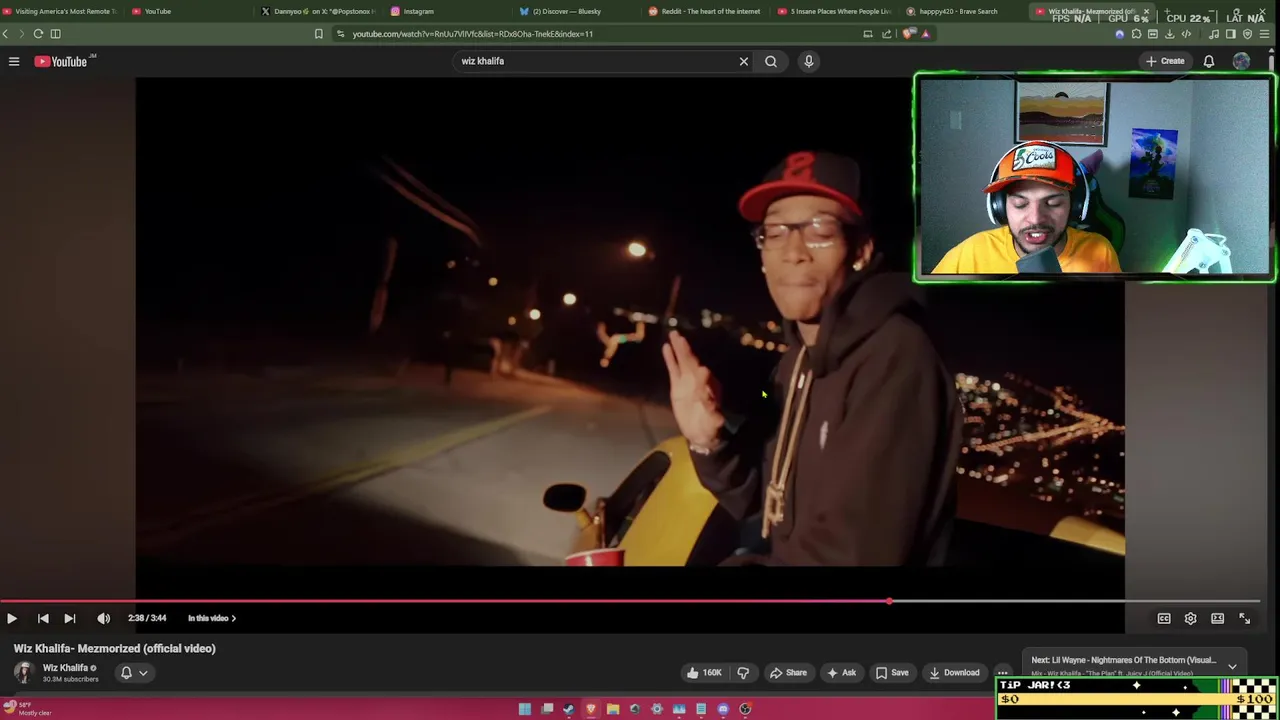Bookmark this page
The image size is (1280, 720).
pos(319,34)
